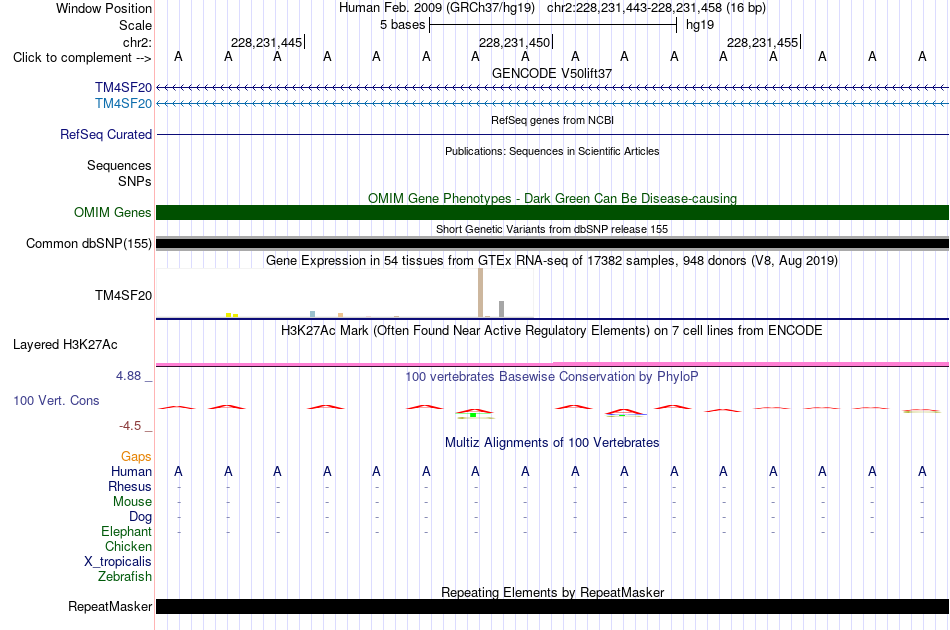Click the gray bar in GTEx expression chart

tap(502, 309)
